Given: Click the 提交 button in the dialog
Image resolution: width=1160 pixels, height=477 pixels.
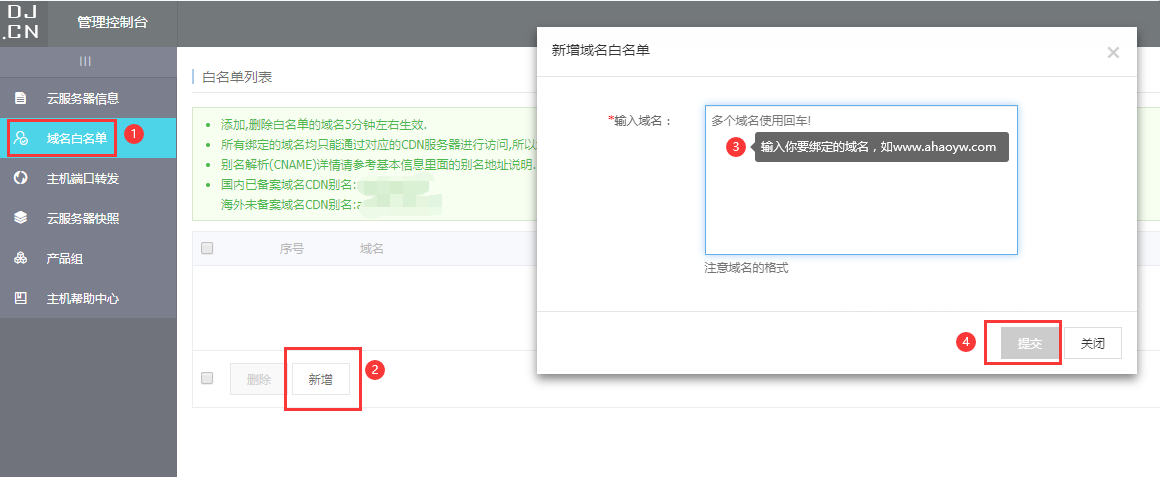Looking at the screenshot, I should tap(1030, 343).
